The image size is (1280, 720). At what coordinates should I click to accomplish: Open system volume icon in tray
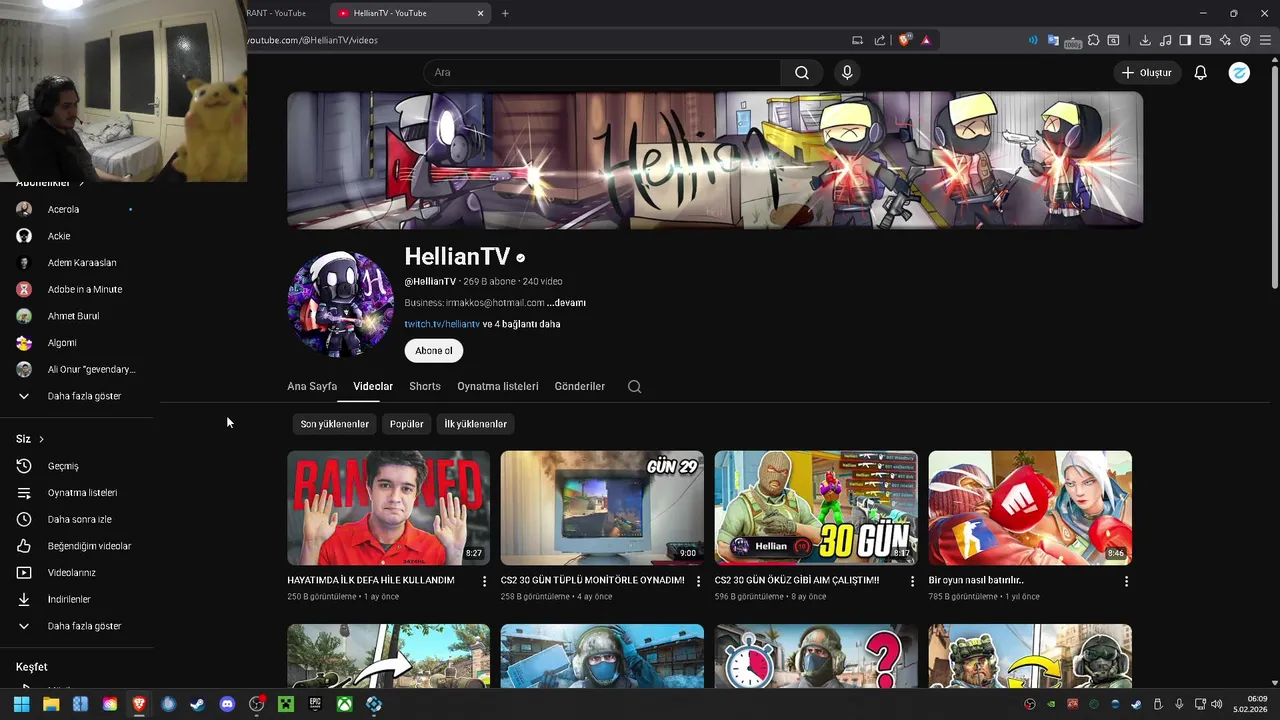[1216, 704]
